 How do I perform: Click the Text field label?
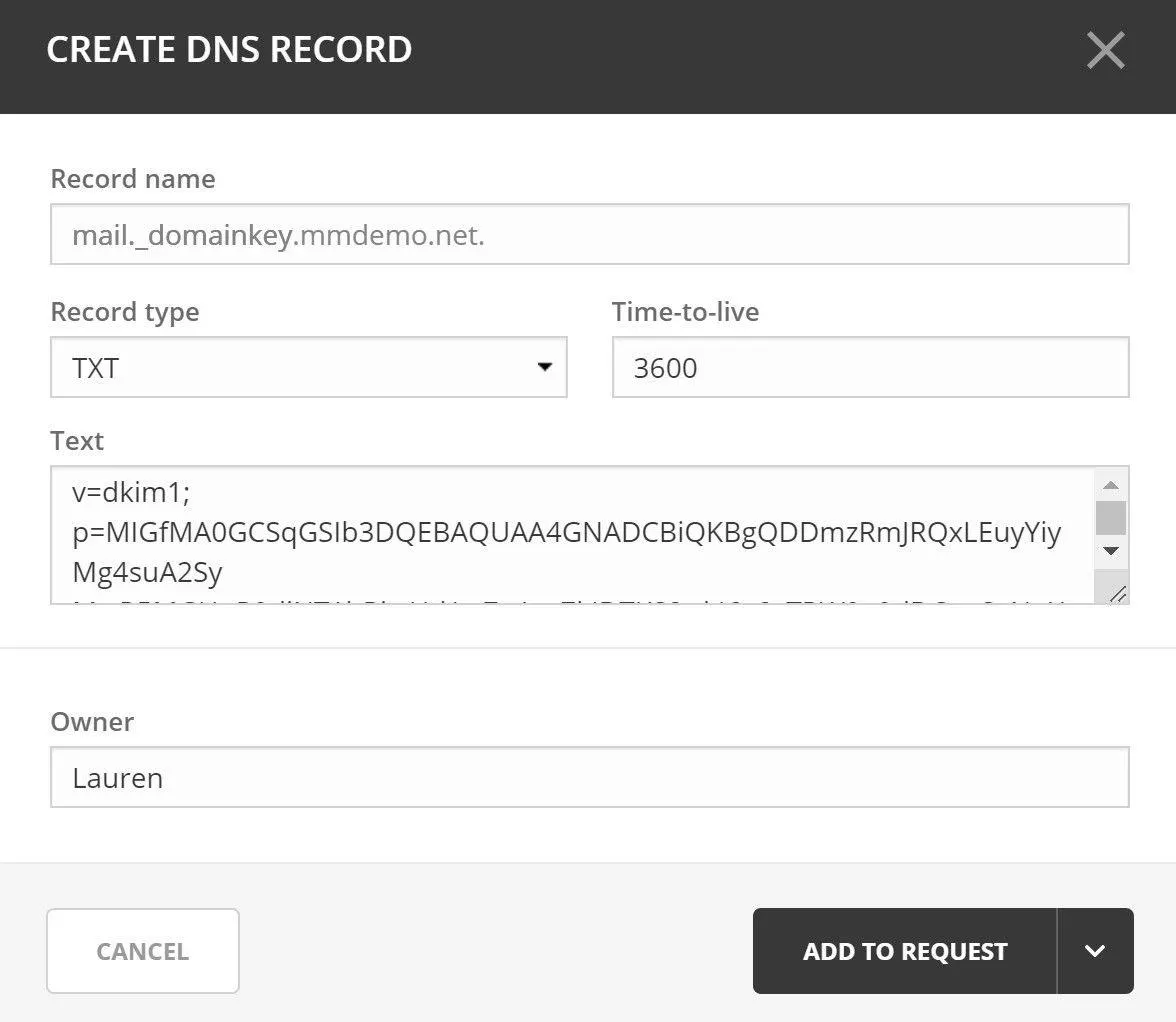pos(76,441)
